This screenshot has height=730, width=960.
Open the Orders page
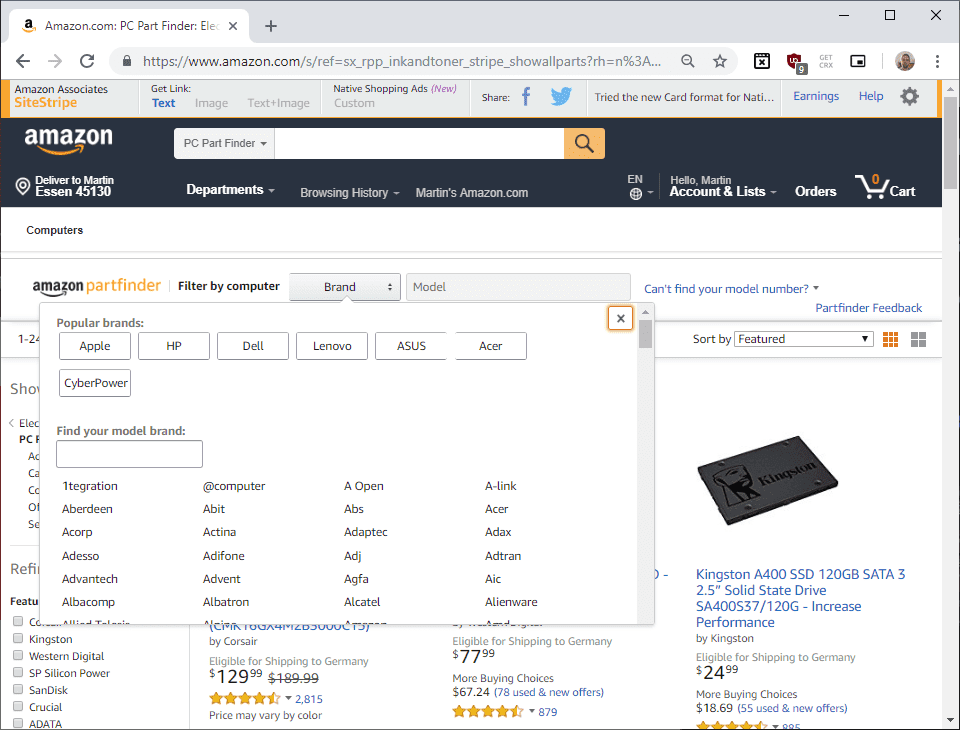click(x=815, y=192)
